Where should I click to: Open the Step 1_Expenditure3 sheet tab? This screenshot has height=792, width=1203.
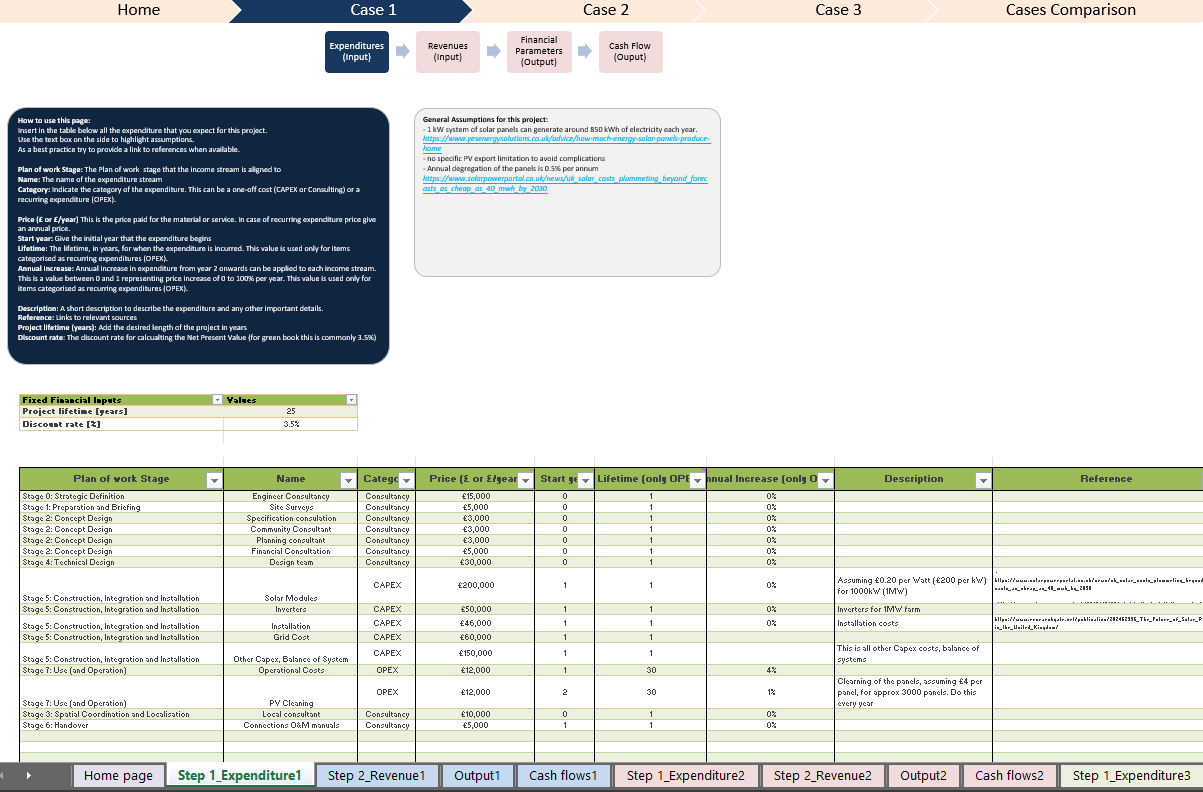pos(1132,776)
